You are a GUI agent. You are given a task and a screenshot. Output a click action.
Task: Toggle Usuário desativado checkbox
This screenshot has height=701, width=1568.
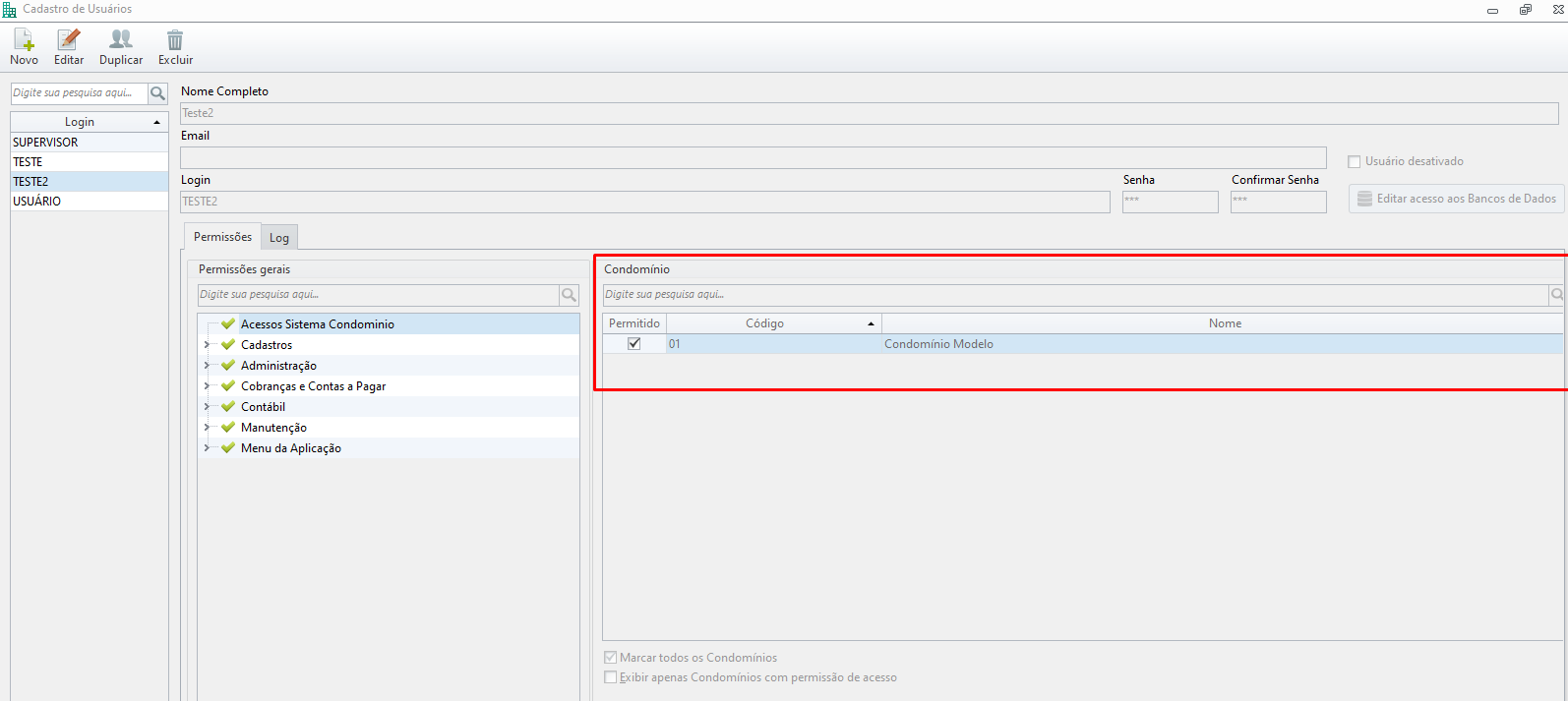(x=1354, y=161)
